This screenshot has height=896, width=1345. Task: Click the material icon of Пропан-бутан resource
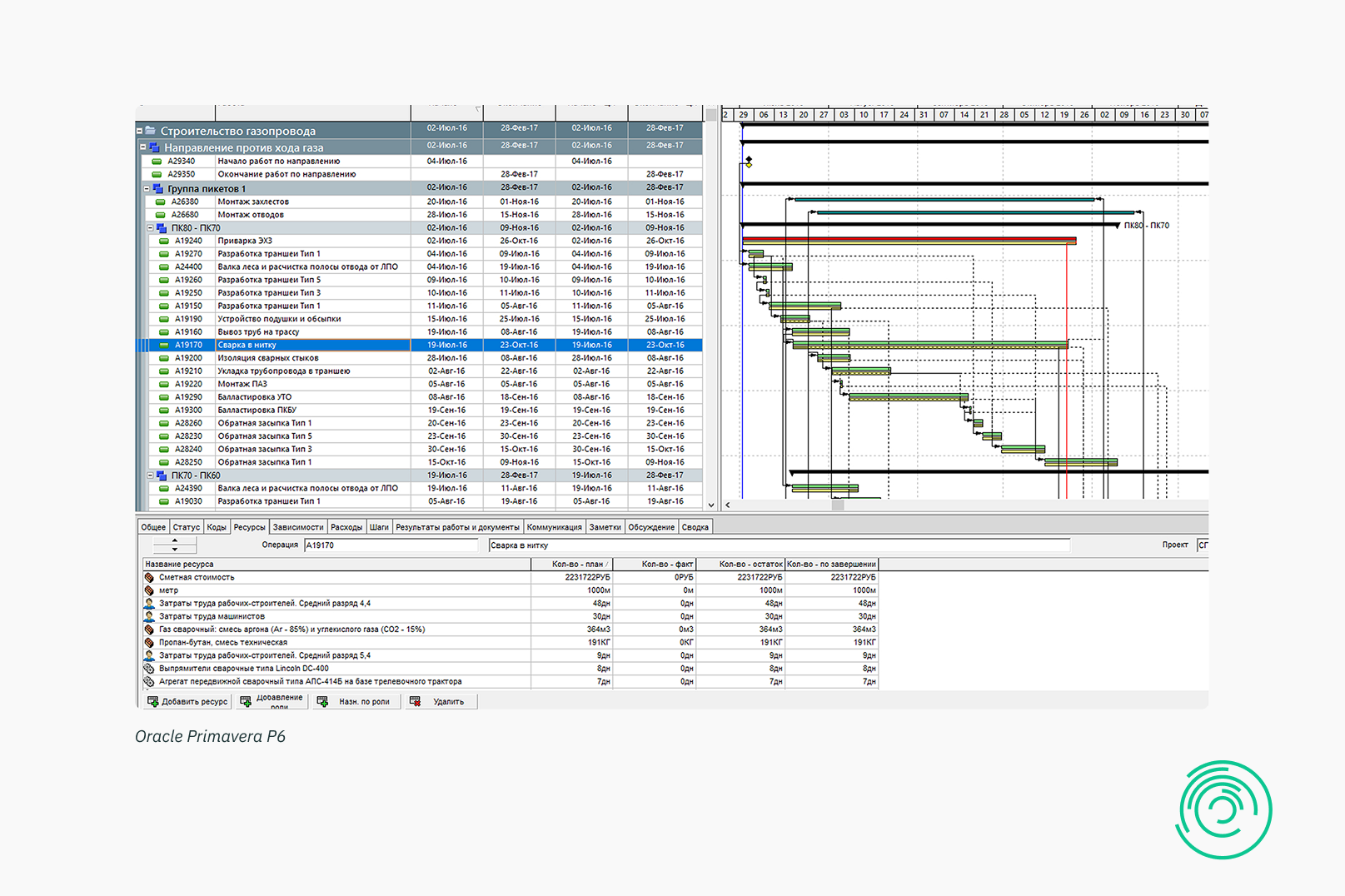149,642
